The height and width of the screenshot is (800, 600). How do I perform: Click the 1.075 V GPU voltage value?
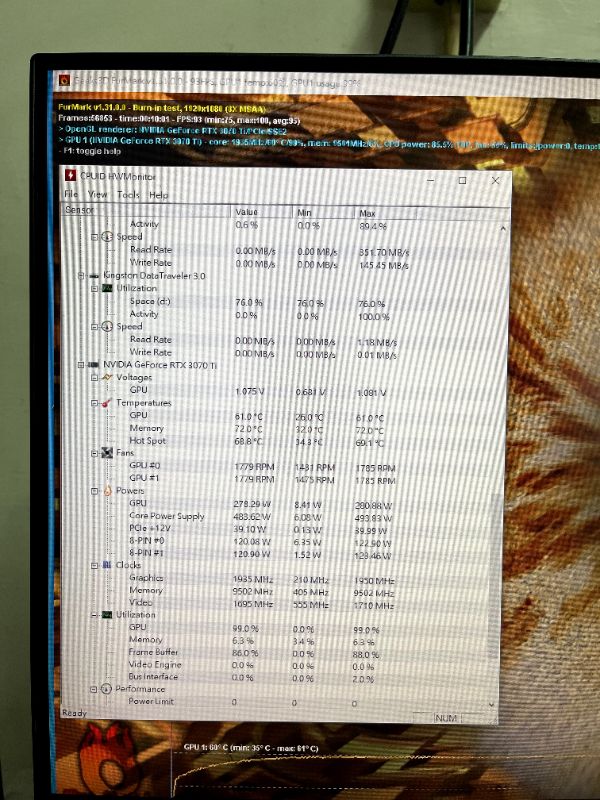coord(249,391)
